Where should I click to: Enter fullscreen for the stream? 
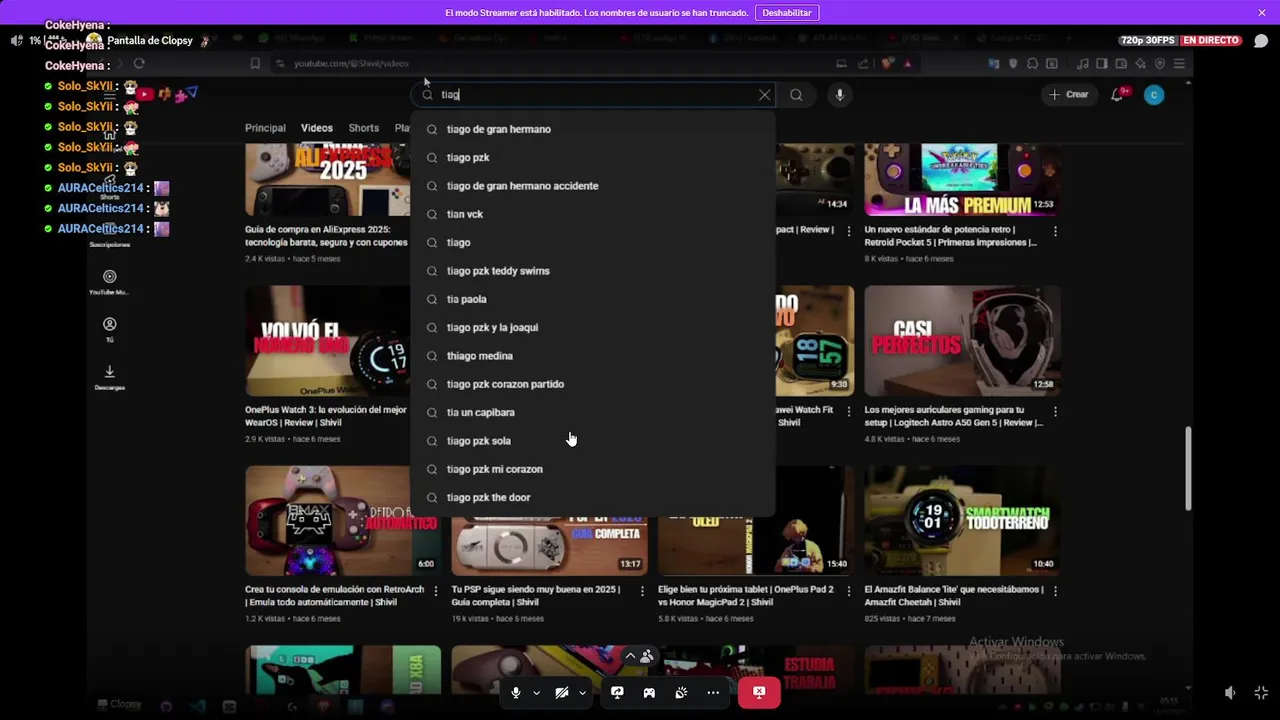pos(1261,692)
